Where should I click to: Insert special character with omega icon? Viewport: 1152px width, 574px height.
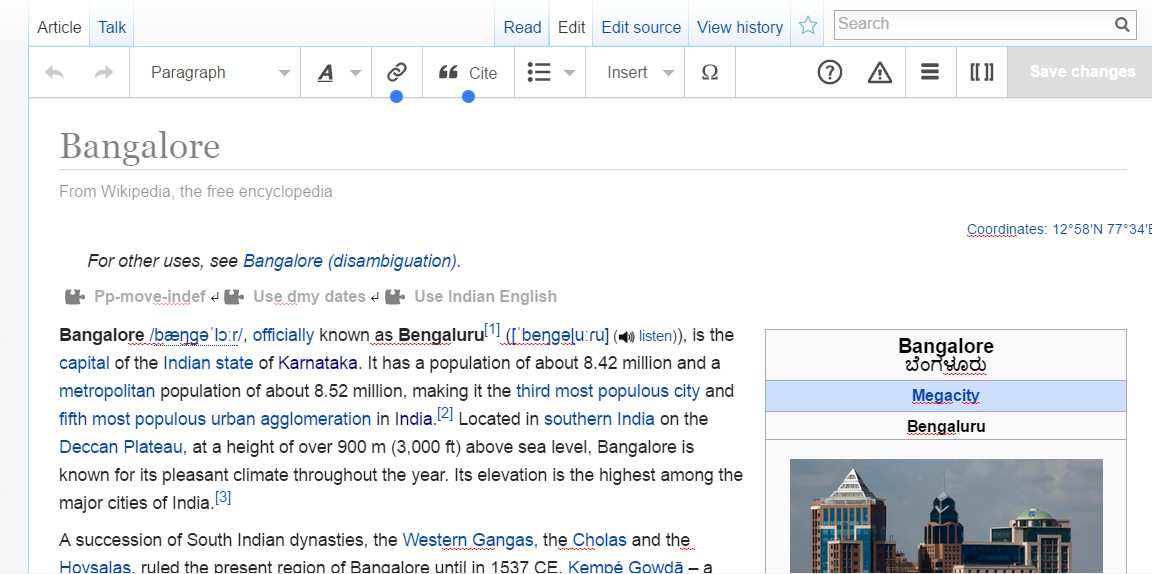tap(710, 72)
